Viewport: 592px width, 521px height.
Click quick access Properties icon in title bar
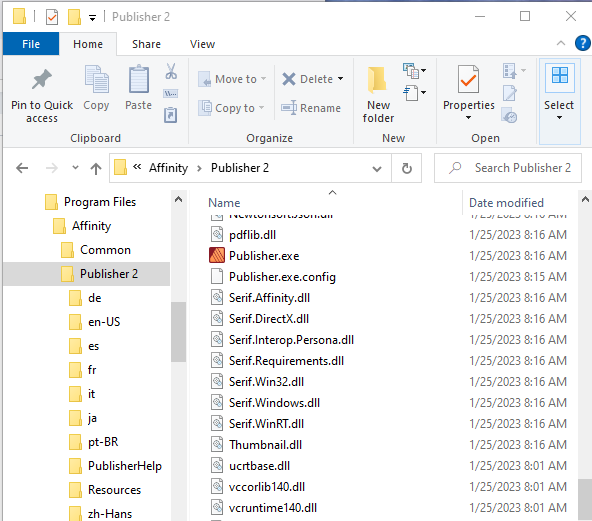coord(52,17)
